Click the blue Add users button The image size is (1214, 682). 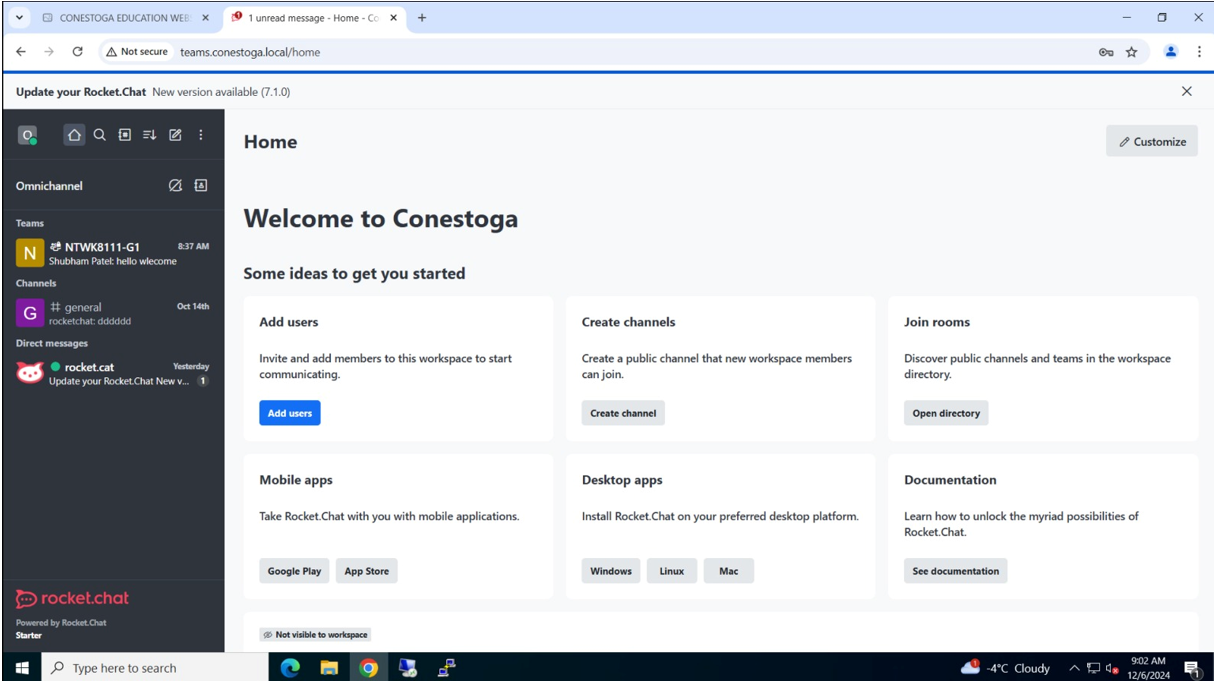tap(290, 413)
